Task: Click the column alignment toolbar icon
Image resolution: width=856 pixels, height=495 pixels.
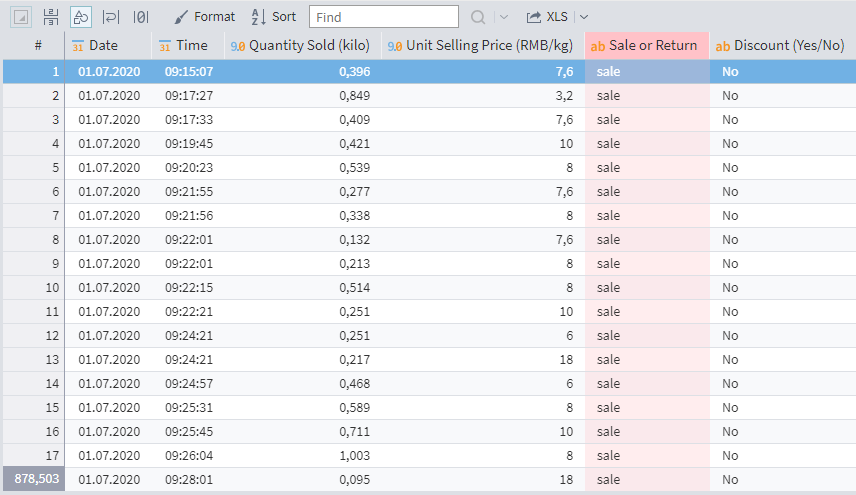Action: (x=51, y=17)
